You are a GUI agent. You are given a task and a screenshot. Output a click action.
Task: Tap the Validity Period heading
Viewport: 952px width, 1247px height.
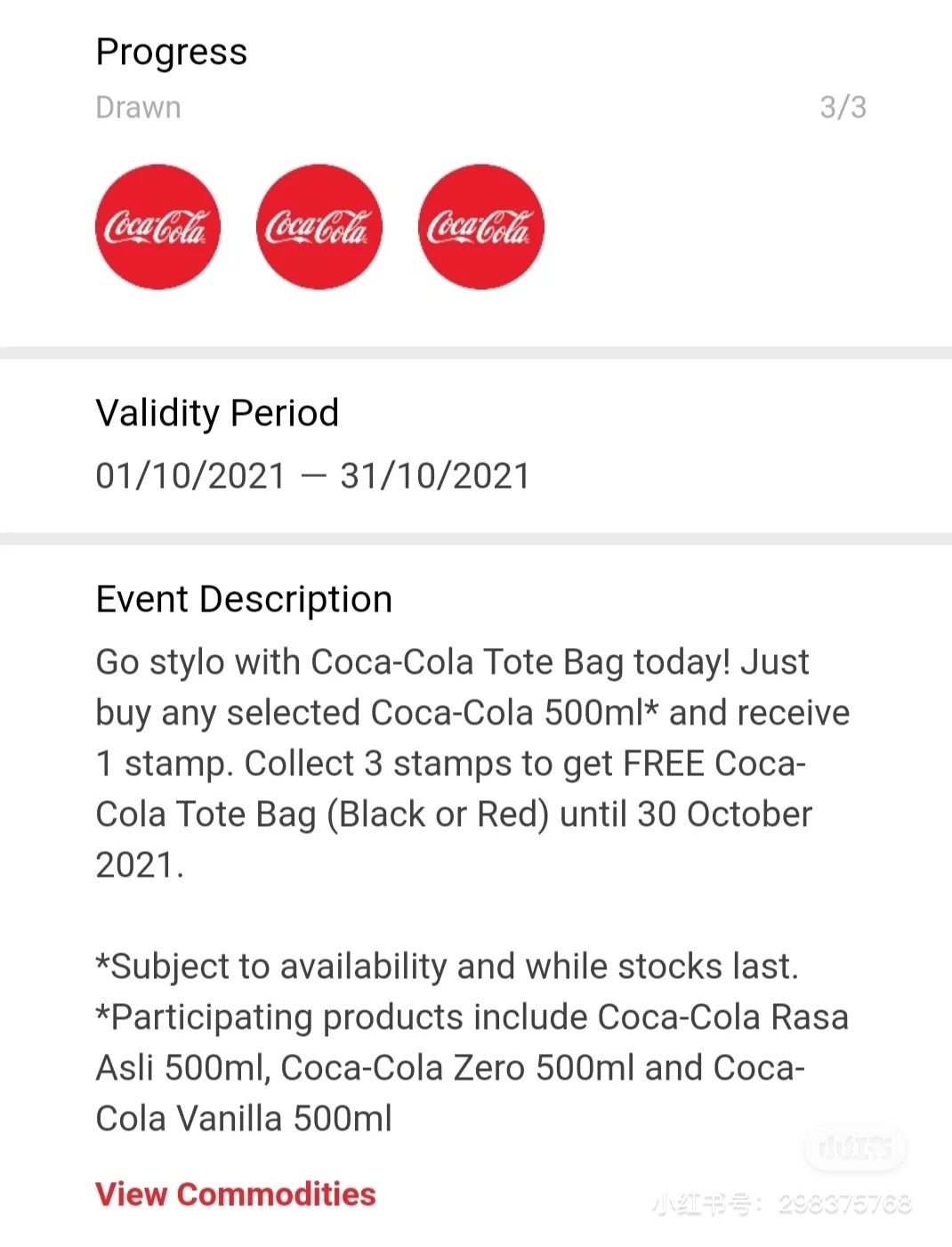click(217, 413)
